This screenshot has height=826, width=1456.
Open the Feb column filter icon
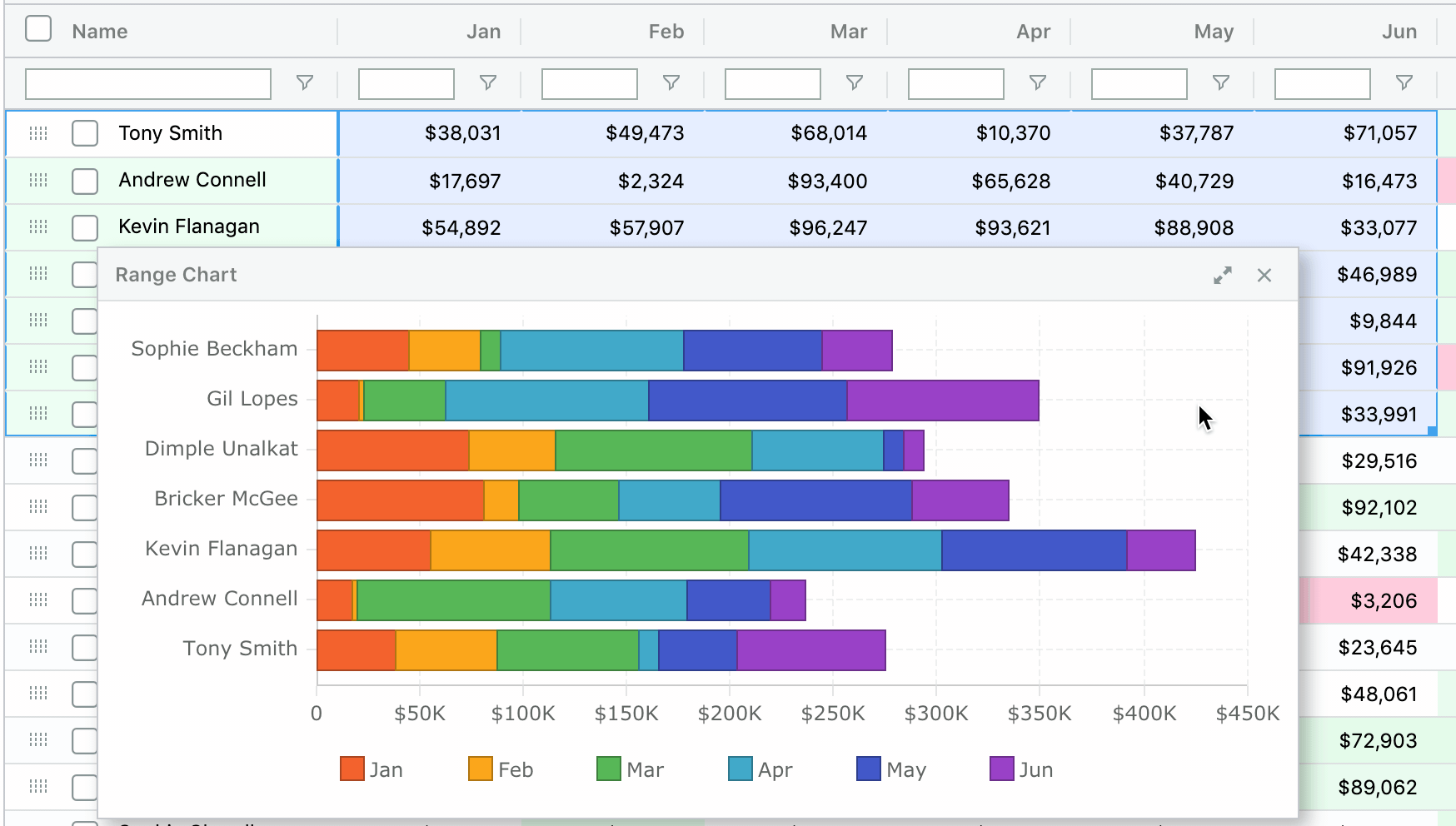coord(671,82)
